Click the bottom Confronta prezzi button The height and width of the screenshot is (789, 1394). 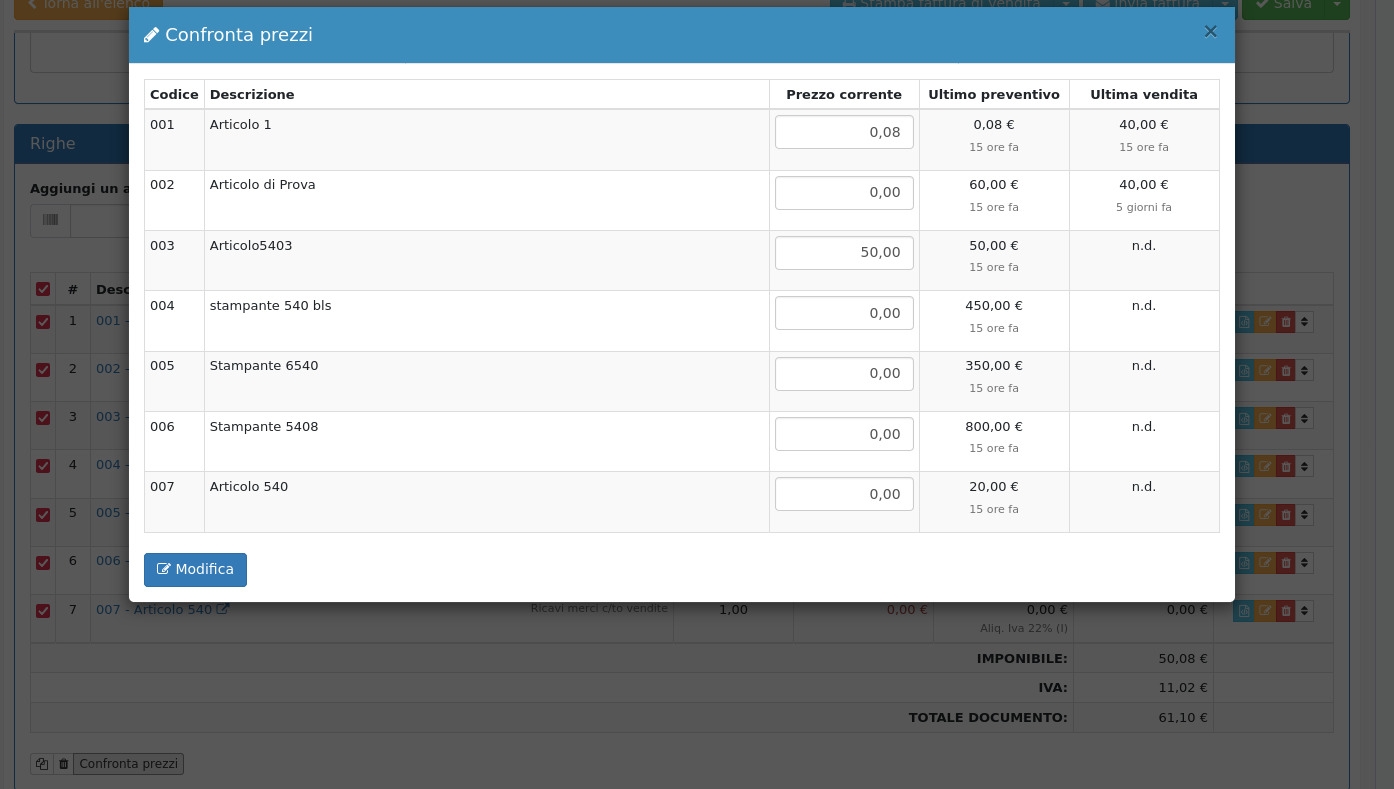coord(129,764)
